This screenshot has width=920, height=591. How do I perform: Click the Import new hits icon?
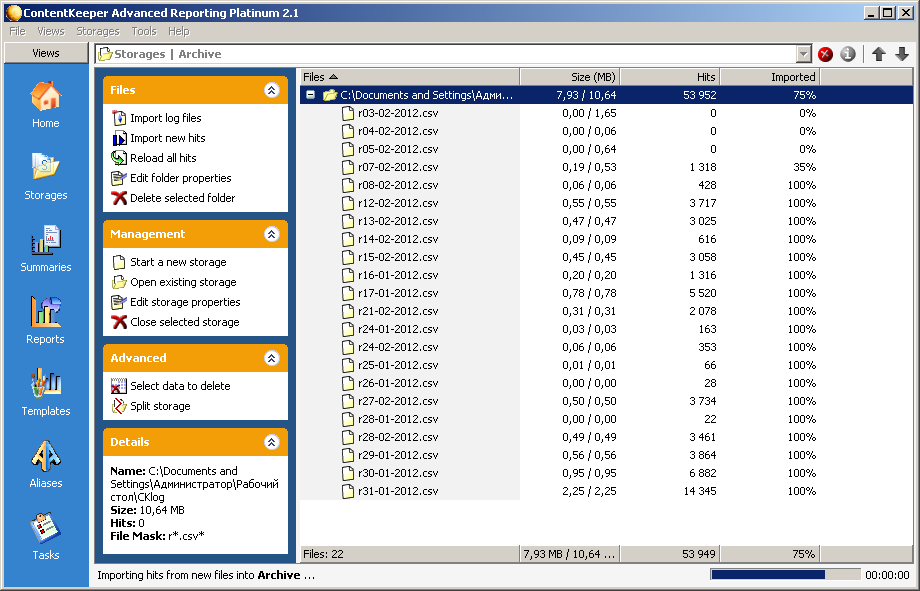coord(119,138)
